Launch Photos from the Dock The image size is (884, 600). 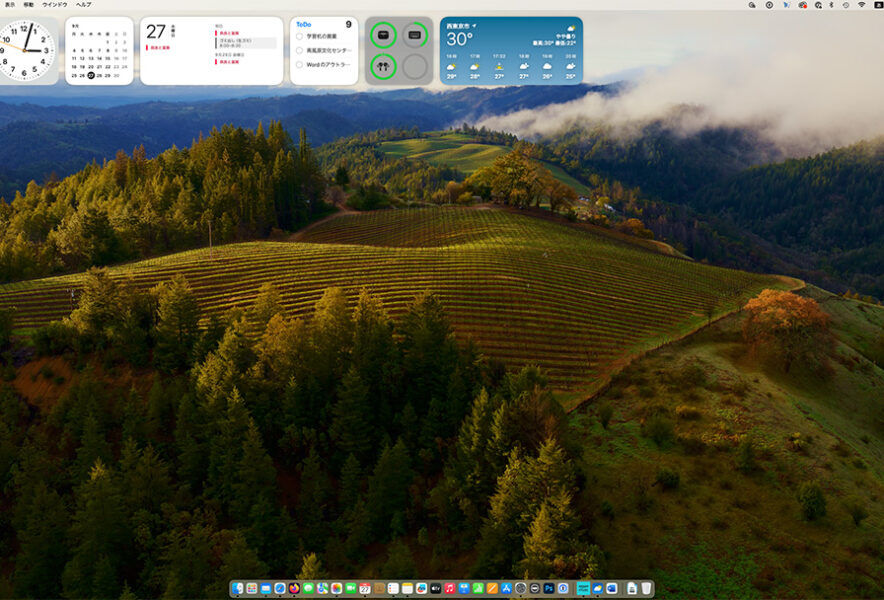pyautogui.click(x=337, y=589)
